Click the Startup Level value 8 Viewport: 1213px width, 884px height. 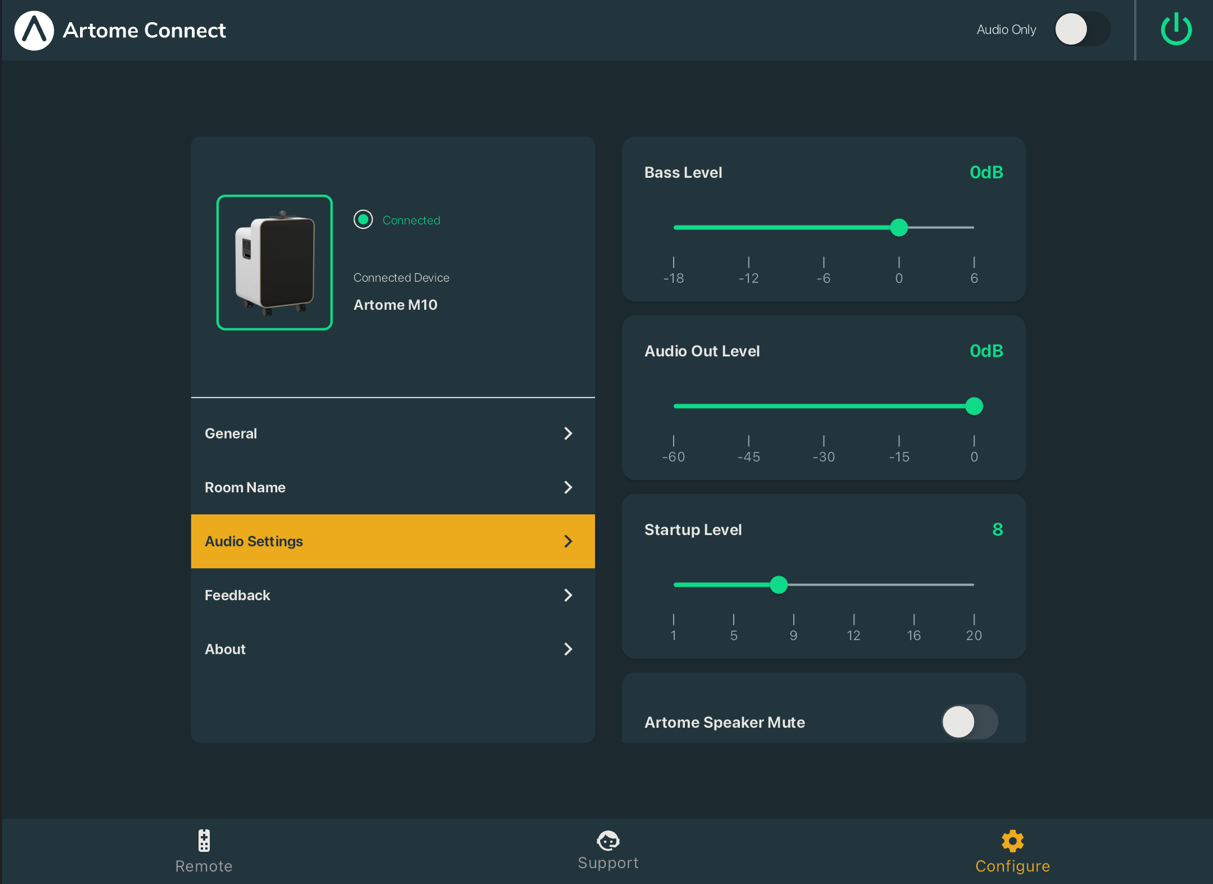click(x=997, y=529)
